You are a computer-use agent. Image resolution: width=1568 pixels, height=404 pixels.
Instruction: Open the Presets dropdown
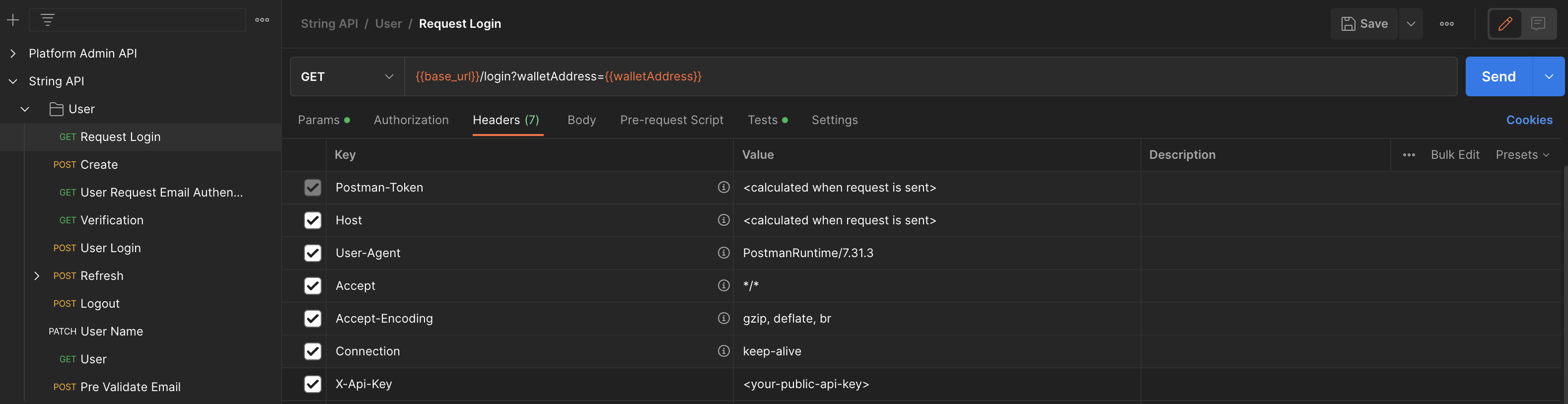(1522, 154)
